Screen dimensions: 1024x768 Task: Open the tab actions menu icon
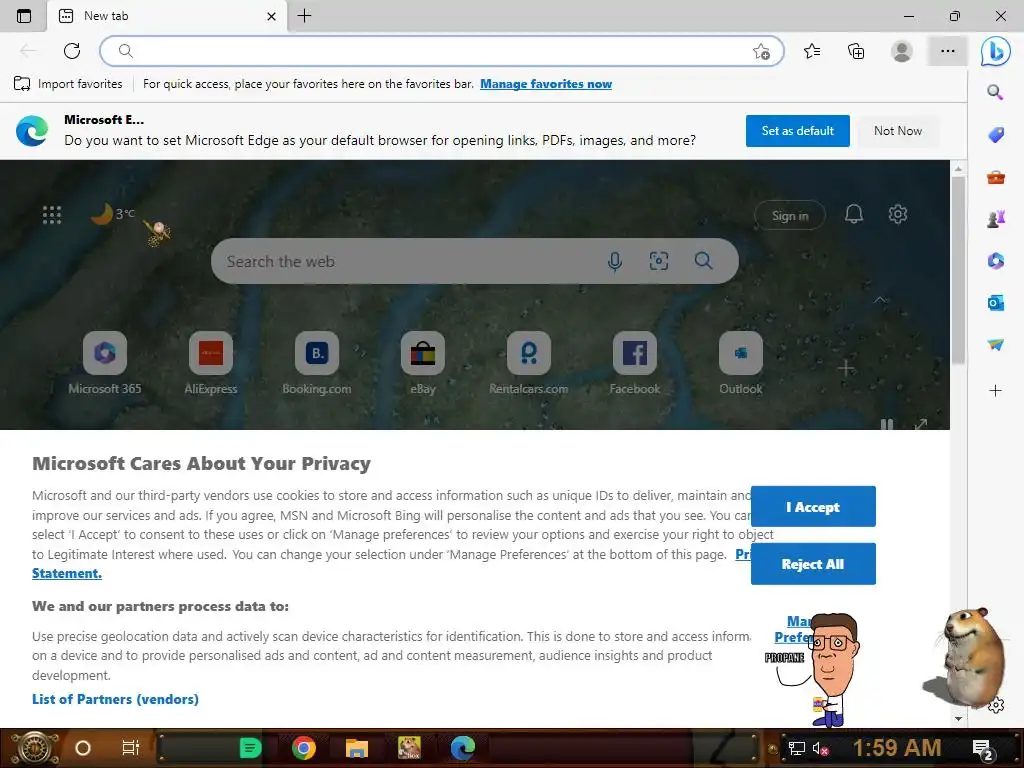24,16
